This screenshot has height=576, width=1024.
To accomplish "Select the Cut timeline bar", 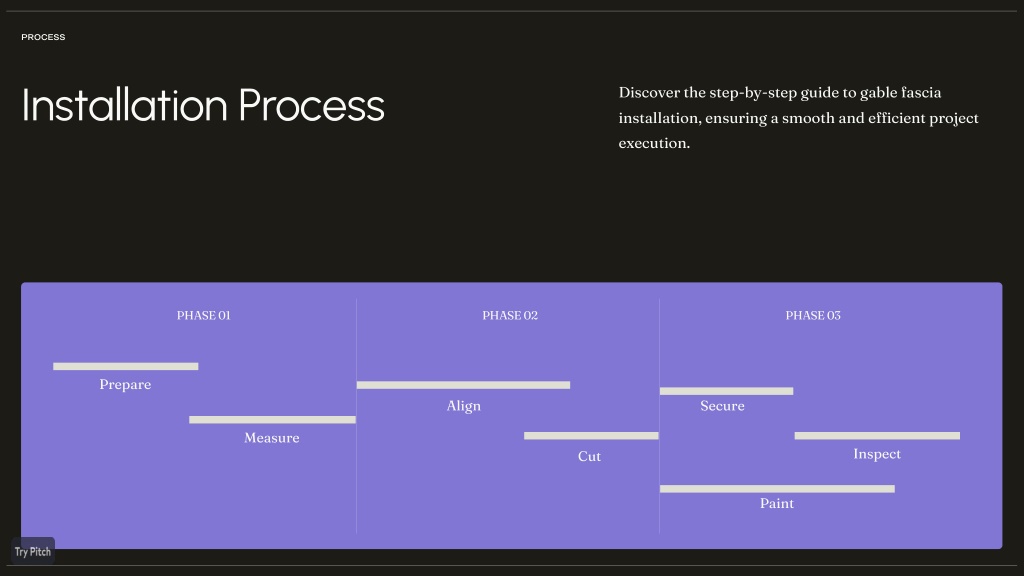I will (x=591, y=436).
